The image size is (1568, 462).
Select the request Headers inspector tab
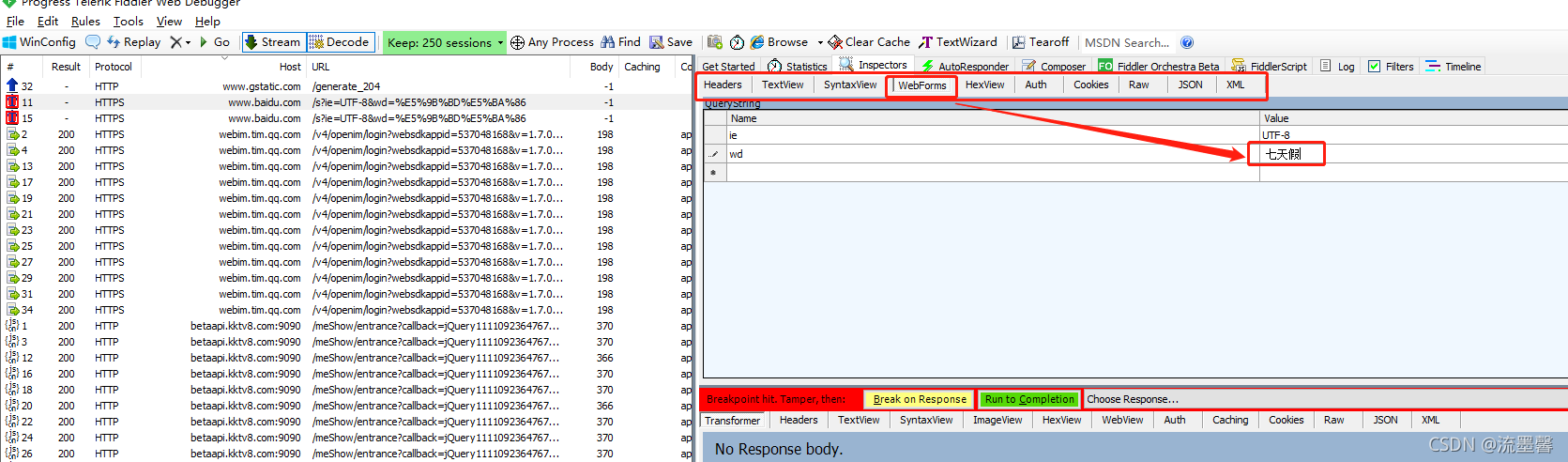pos(723,85)
